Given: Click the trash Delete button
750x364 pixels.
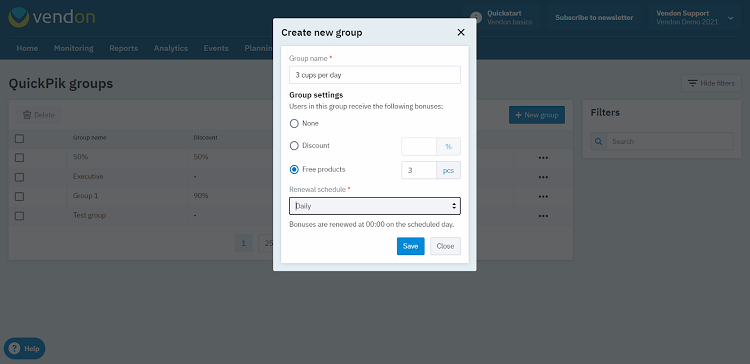Looking at the screenshot, I should tap(39, 115).
